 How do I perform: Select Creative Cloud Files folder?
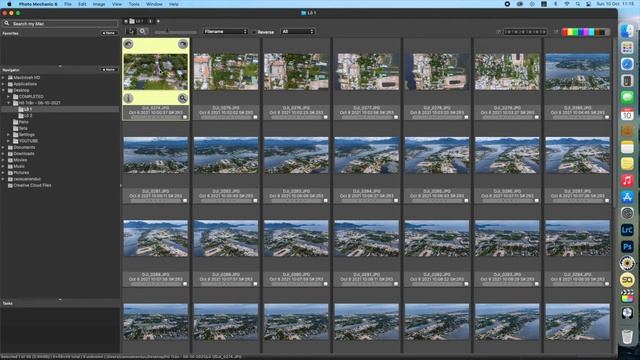[32, 185]
